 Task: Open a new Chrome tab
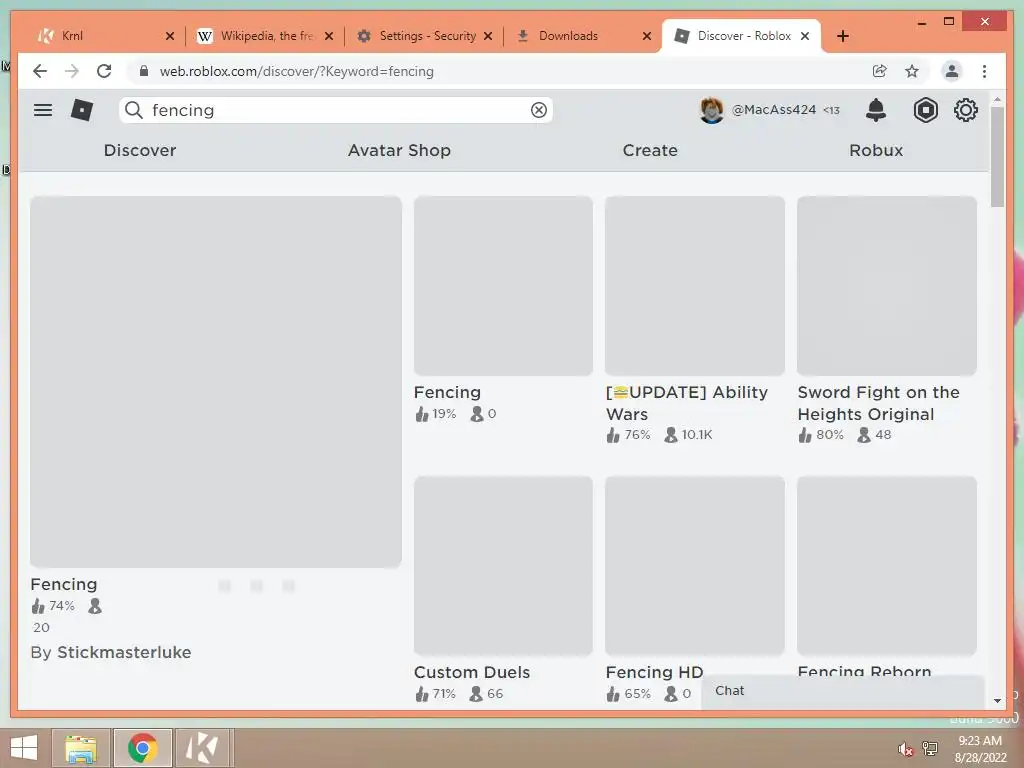pos(843,36)
